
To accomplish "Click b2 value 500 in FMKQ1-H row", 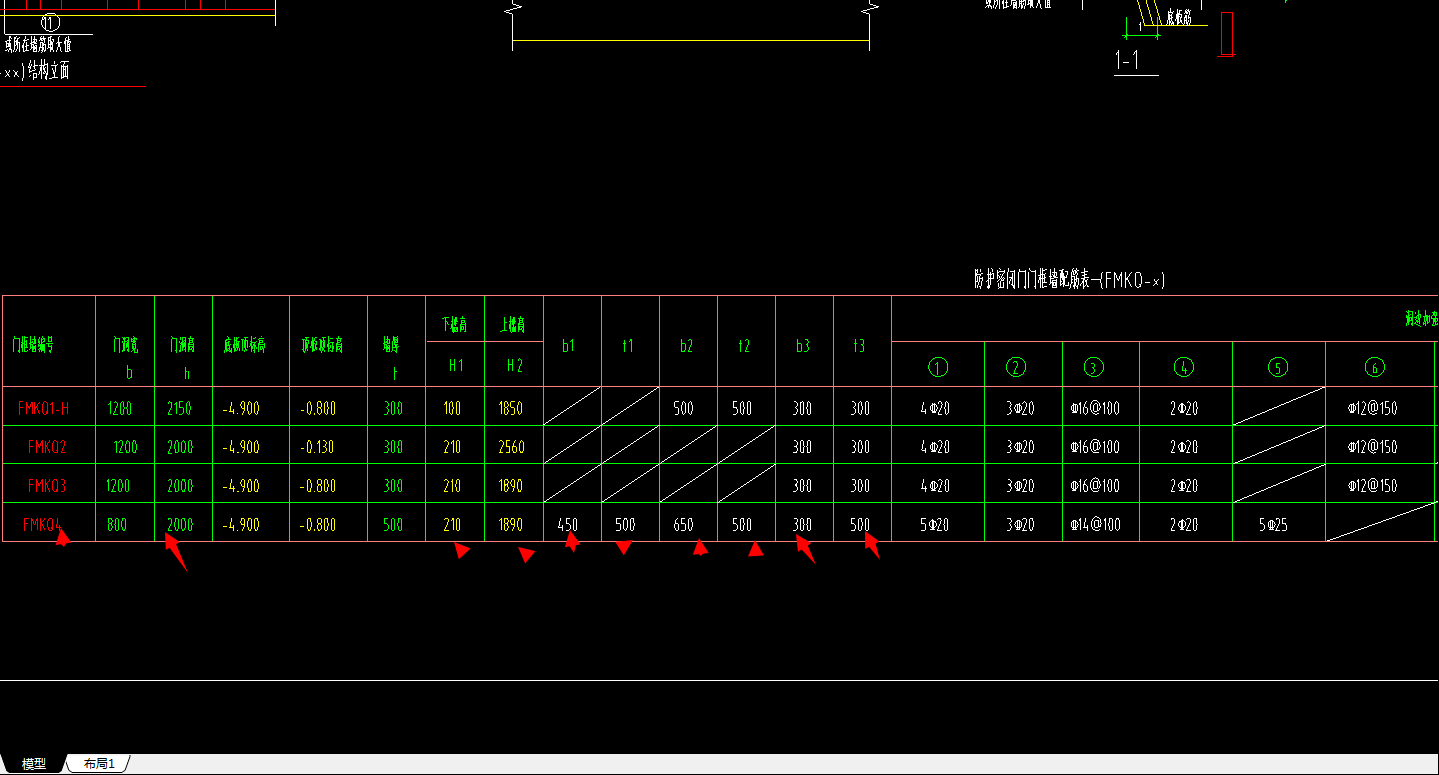I will tap(684, 408).
